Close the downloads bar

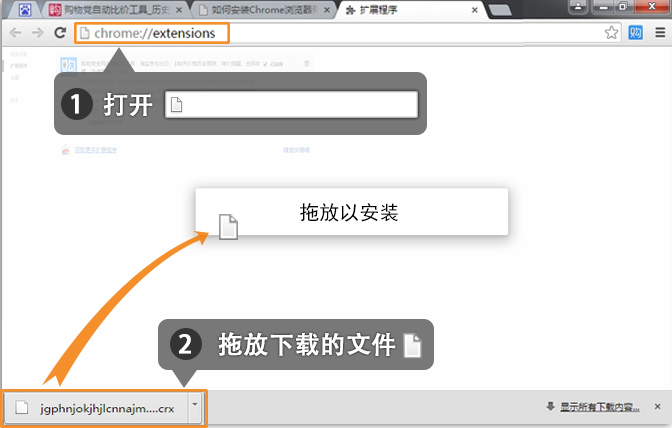point(656,407)
